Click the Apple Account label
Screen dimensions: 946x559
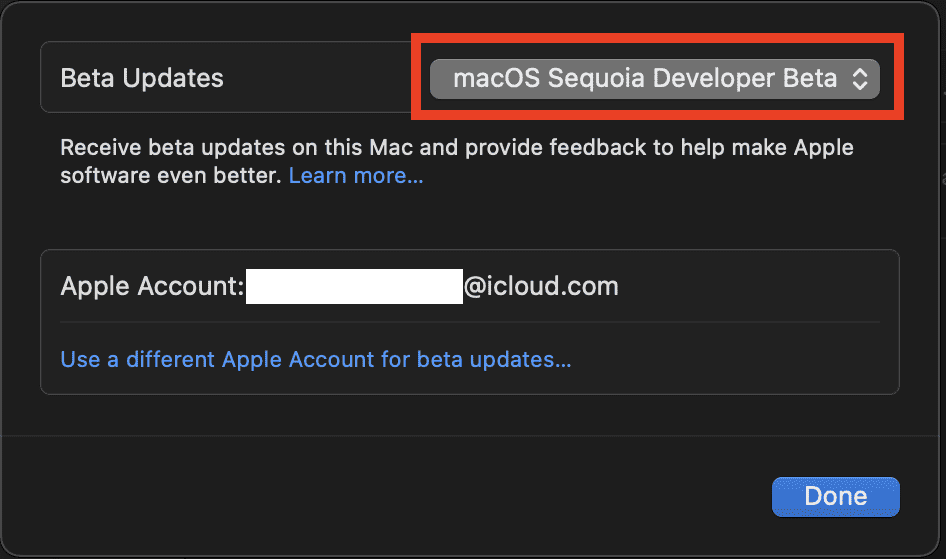point(152,287)
